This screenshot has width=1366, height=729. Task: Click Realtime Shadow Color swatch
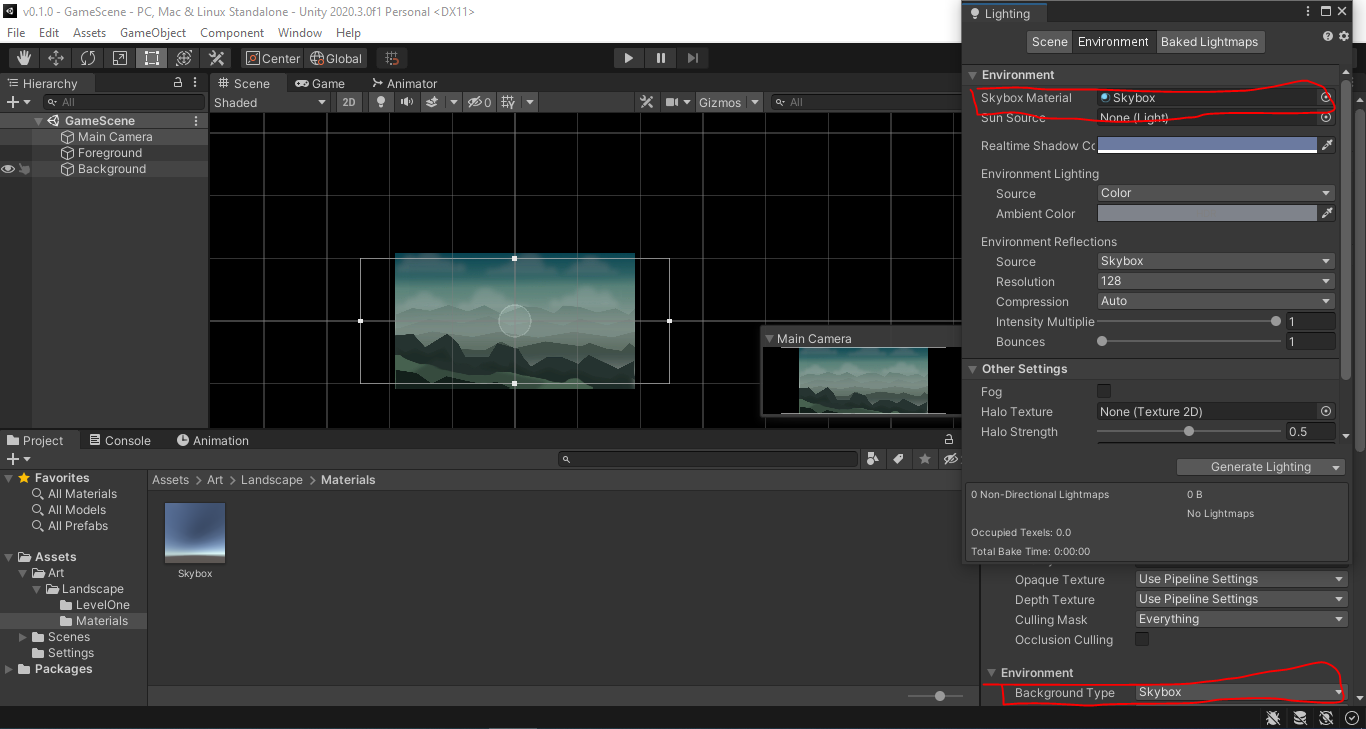click(x=1207, y=145)
